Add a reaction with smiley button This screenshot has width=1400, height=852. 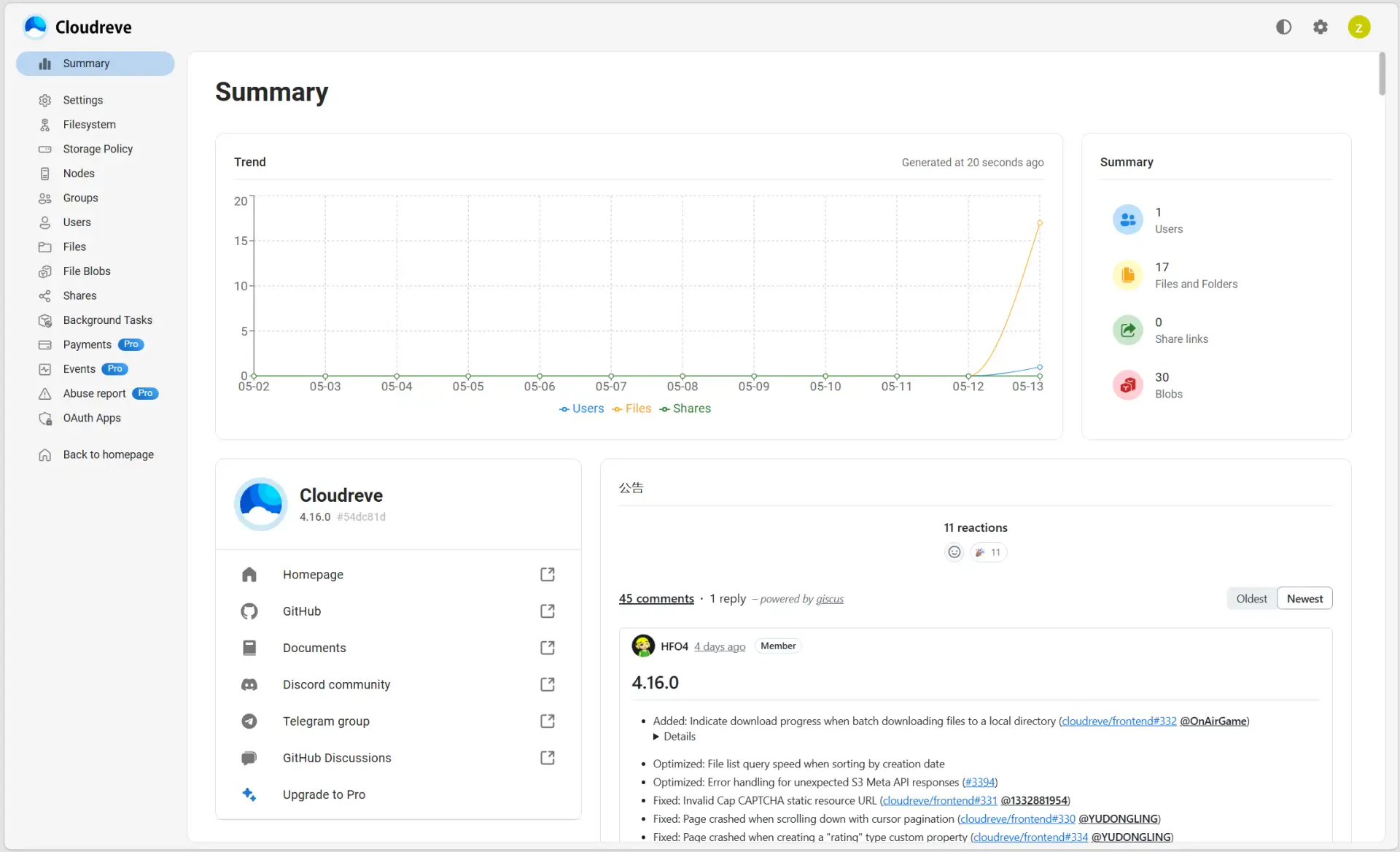coord(954,552)
